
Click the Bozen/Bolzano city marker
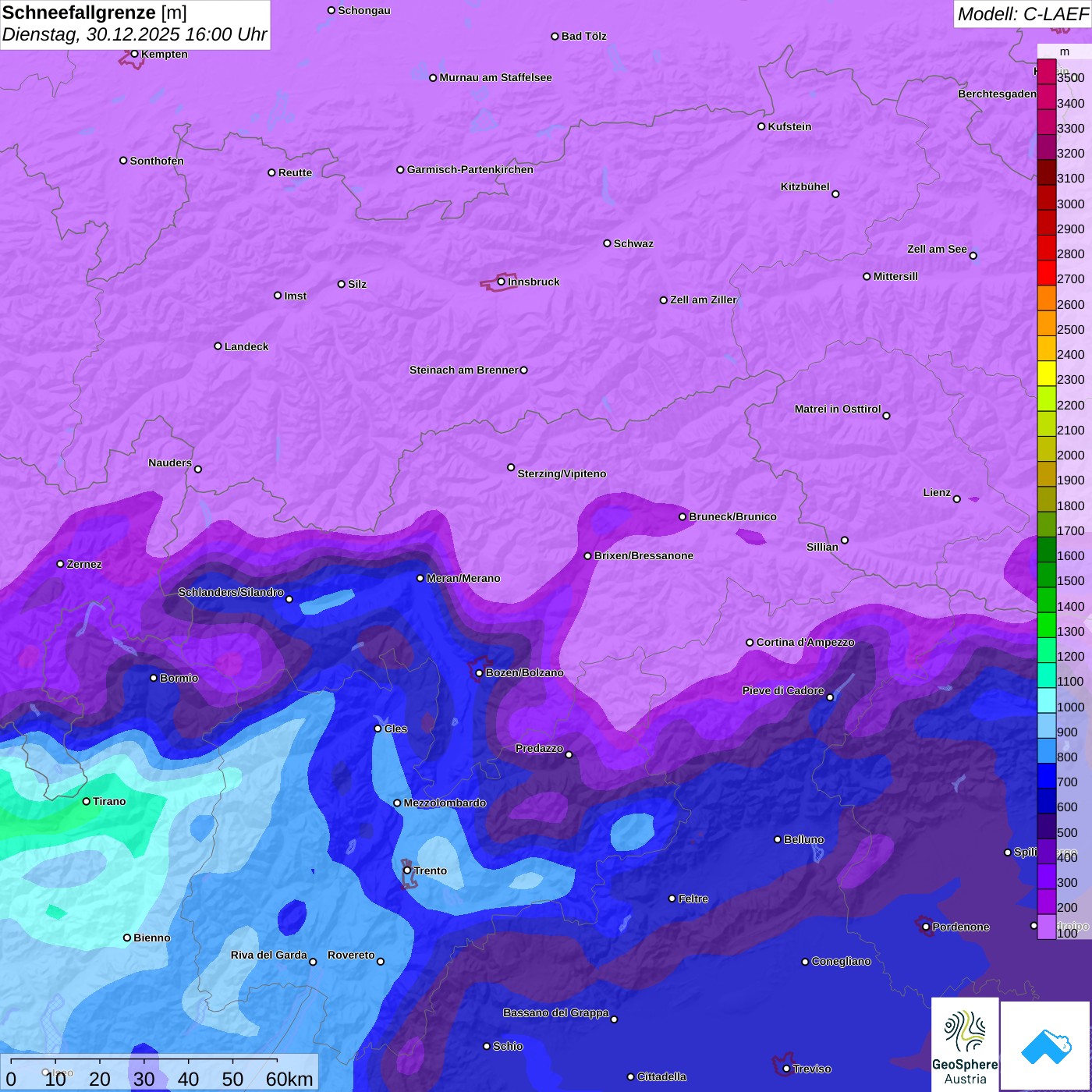[x=480, y=672]
